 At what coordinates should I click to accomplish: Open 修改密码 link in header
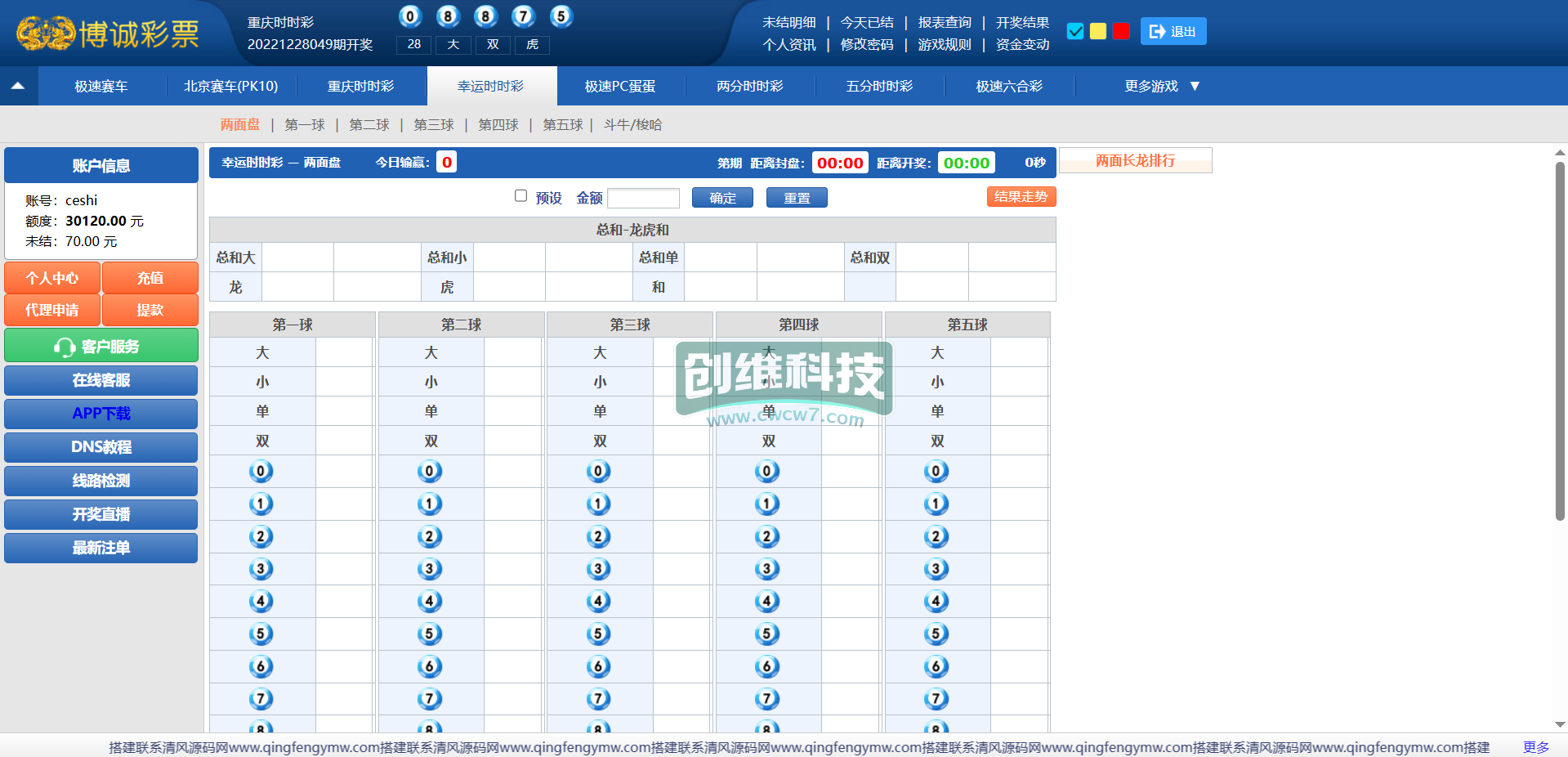[867, 44]
